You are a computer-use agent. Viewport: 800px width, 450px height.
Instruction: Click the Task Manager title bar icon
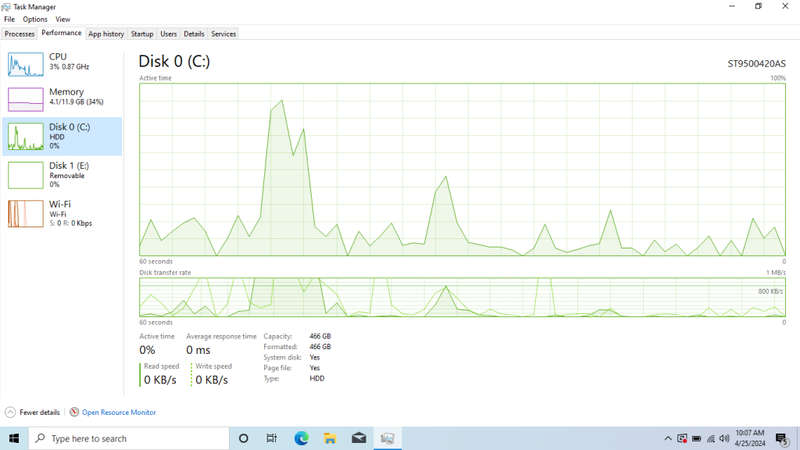(6, 7)
